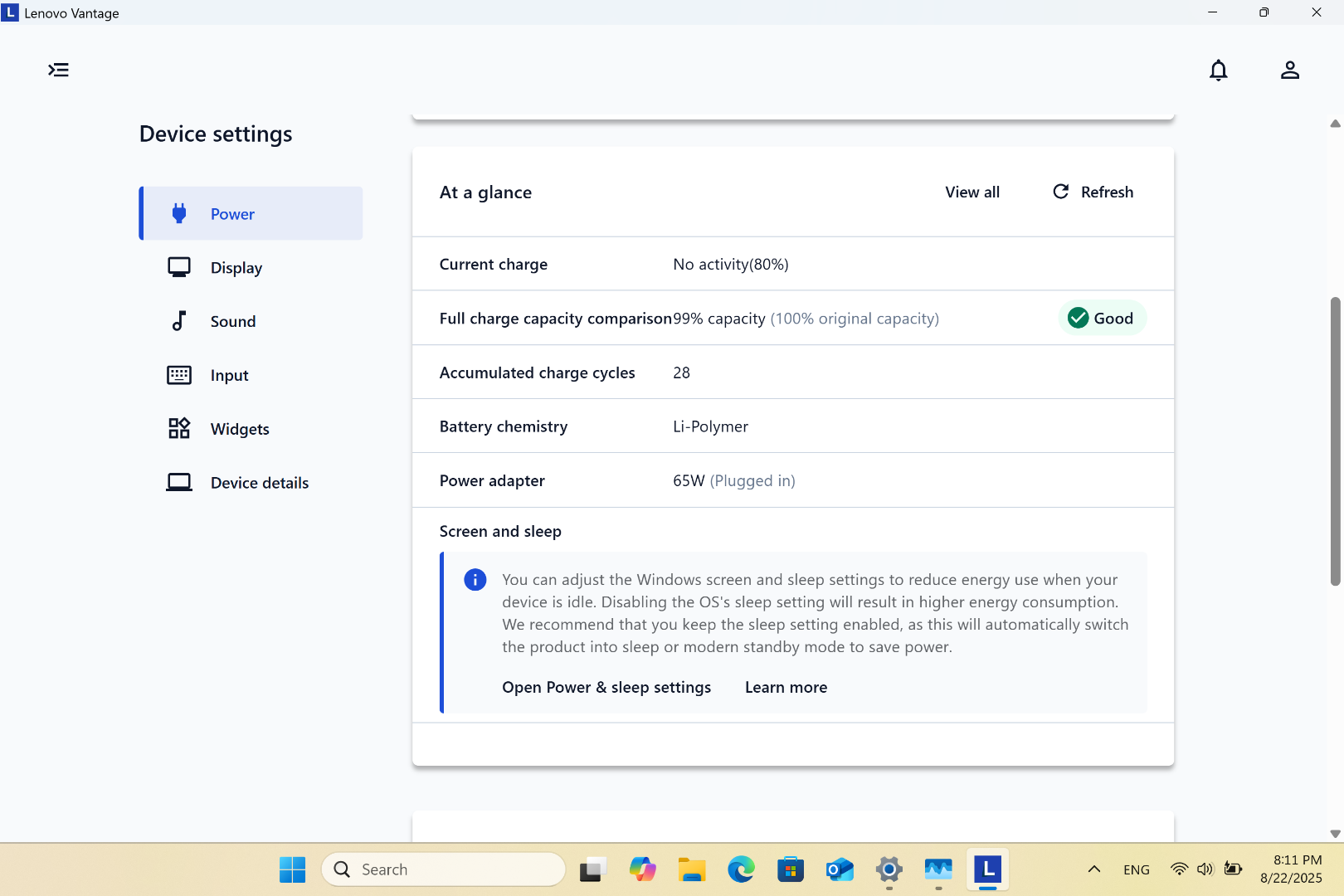Click the Widgets icon

click(179, 428)
